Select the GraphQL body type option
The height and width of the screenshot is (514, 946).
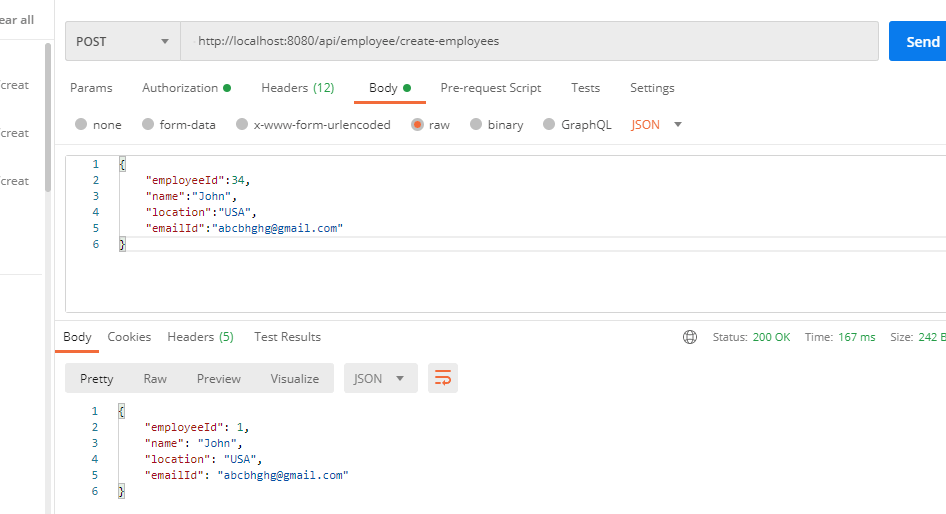coord(549,124)
